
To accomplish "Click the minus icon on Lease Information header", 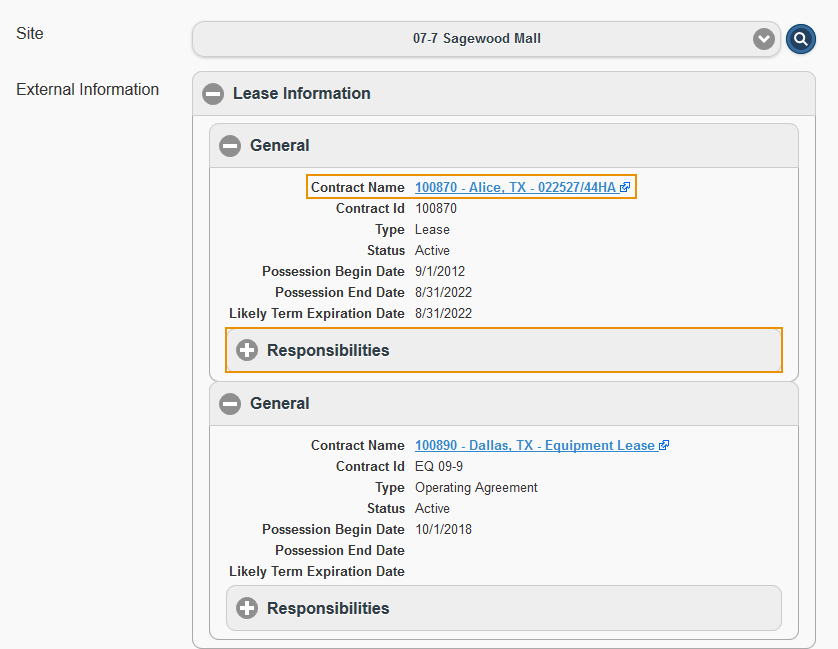I will point(213,93).
